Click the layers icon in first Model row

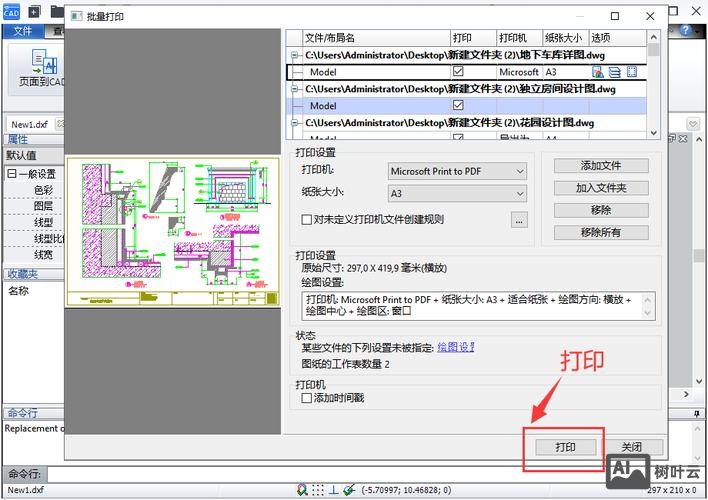[x=614, y=72]
